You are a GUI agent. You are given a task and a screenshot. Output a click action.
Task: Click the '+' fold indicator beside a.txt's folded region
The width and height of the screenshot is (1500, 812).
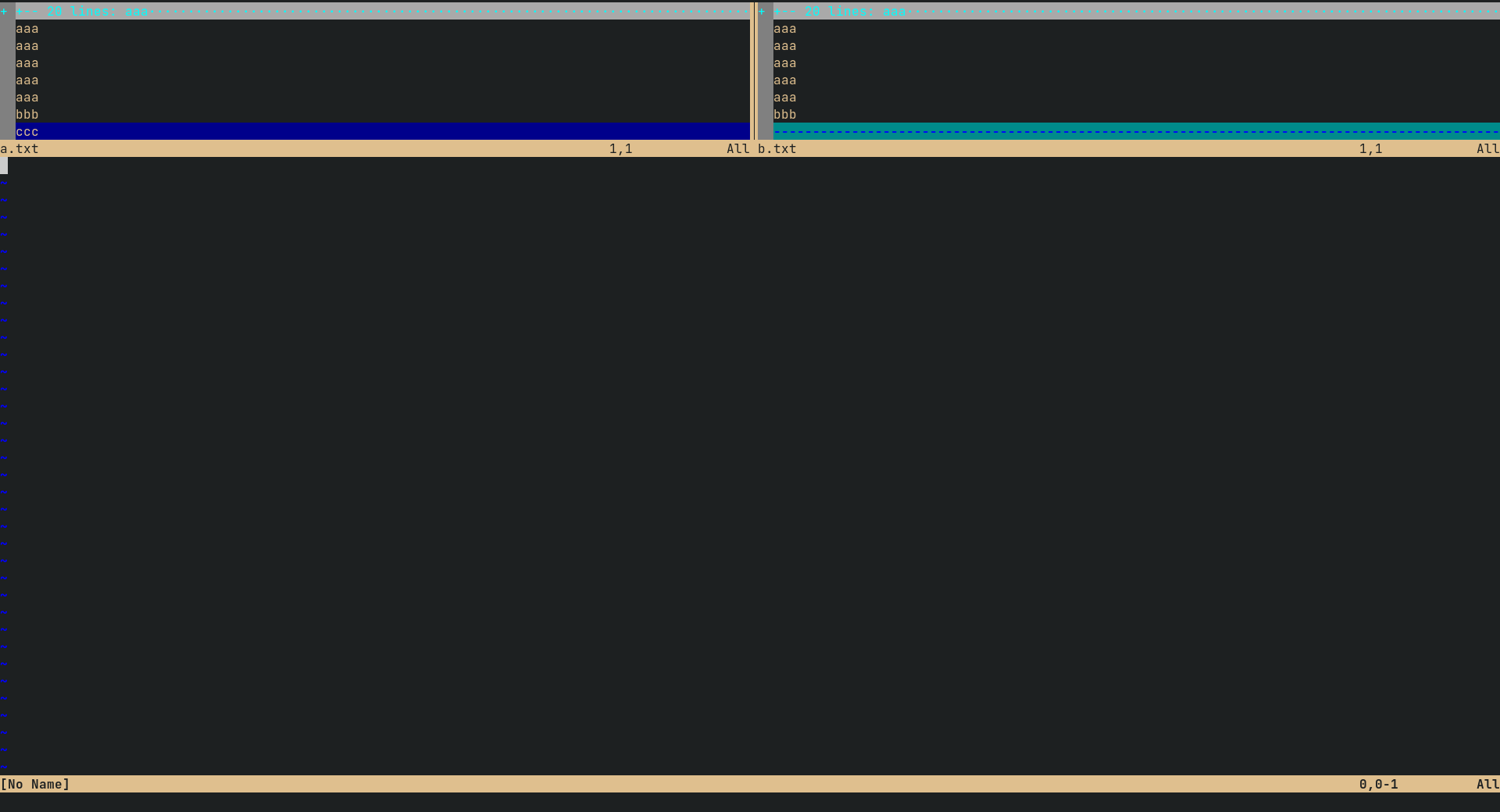(5, 12)
